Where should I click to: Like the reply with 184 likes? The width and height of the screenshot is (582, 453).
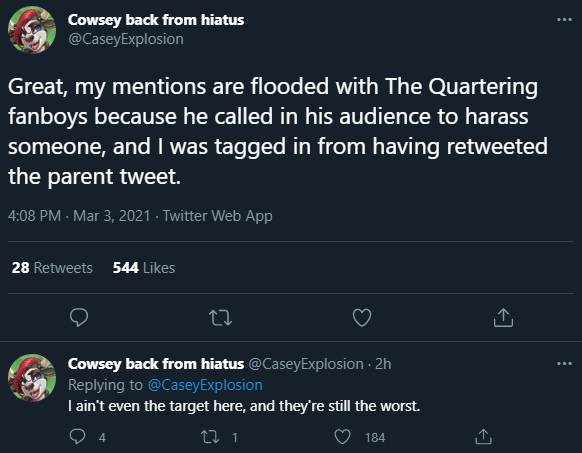(x=342, y=437)
